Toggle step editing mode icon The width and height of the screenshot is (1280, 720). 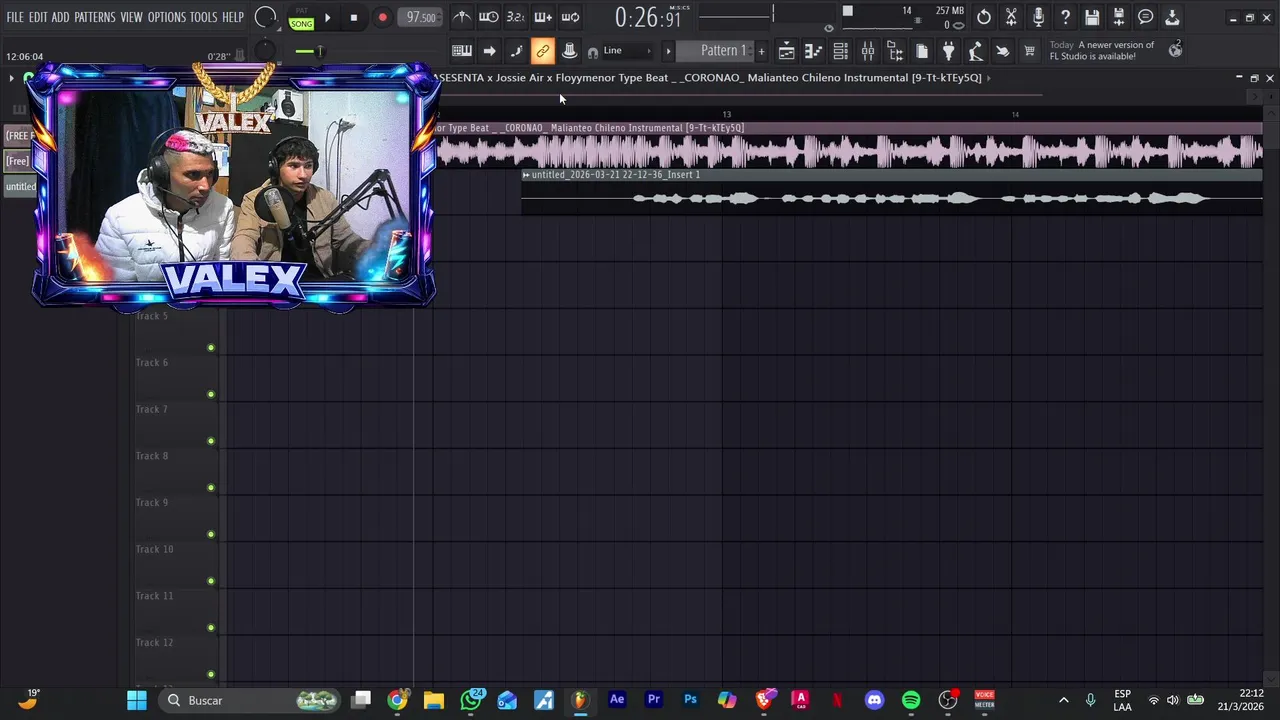click(x=516, y=51)
